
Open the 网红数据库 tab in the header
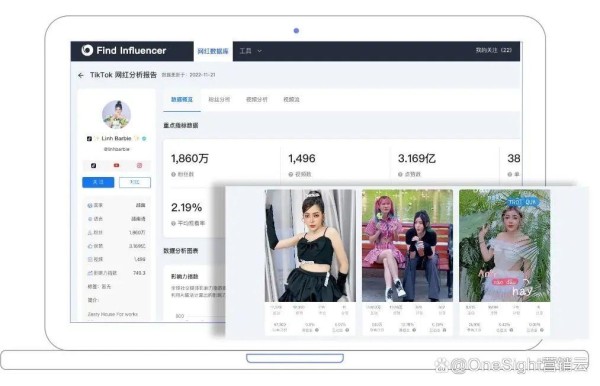pos(213,51)
